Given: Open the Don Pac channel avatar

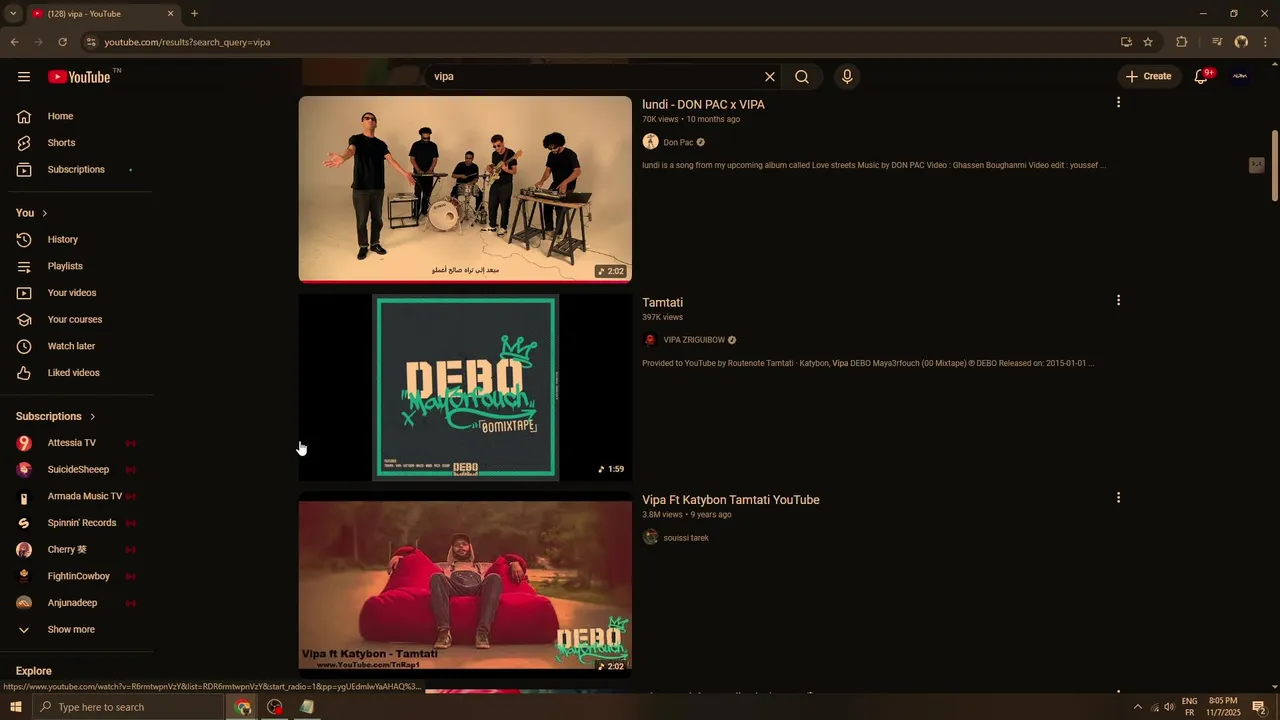Looking at the screenshot, I should (650, 142).
